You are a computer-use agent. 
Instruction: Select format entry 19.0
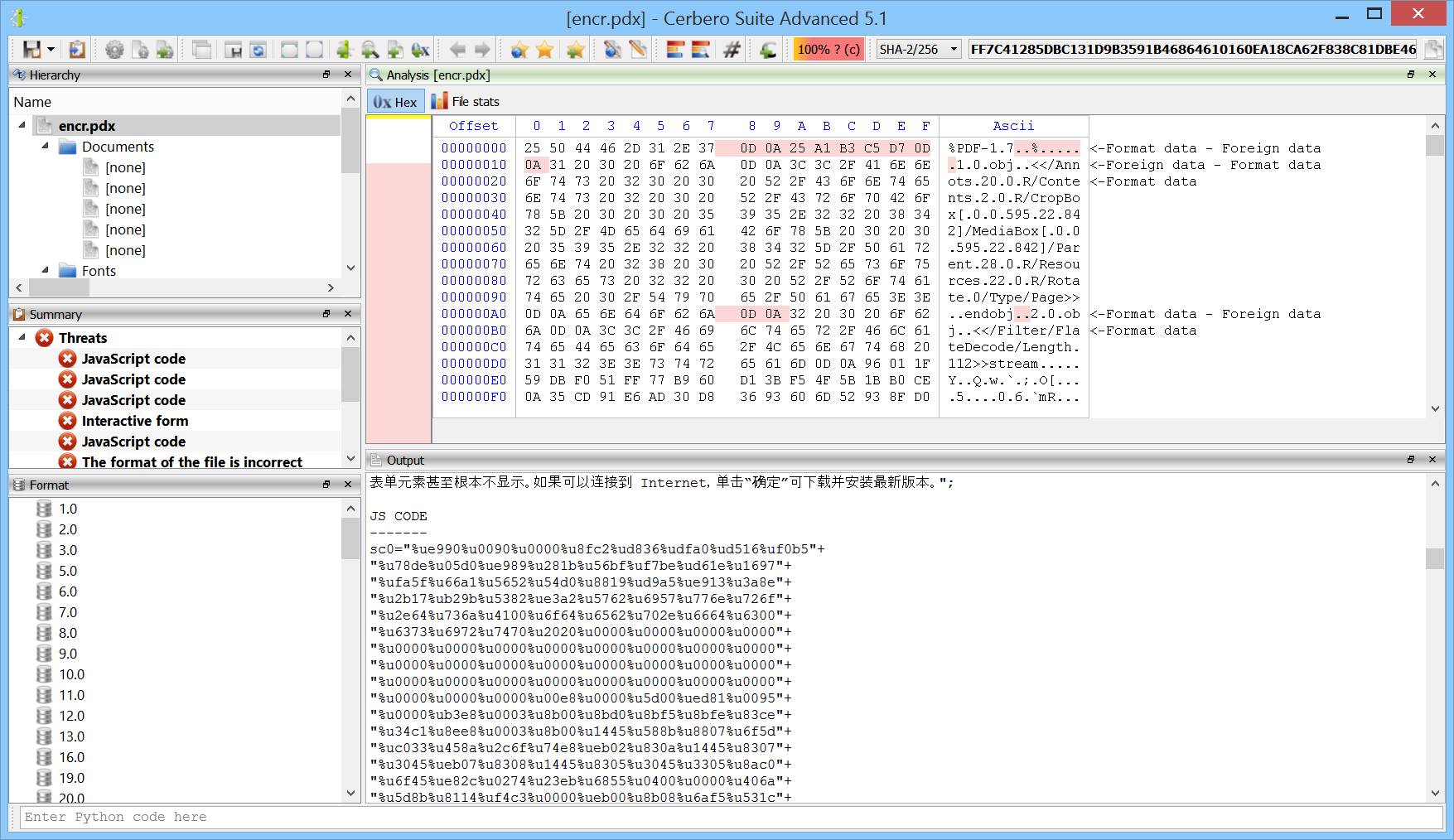point(71,778)
